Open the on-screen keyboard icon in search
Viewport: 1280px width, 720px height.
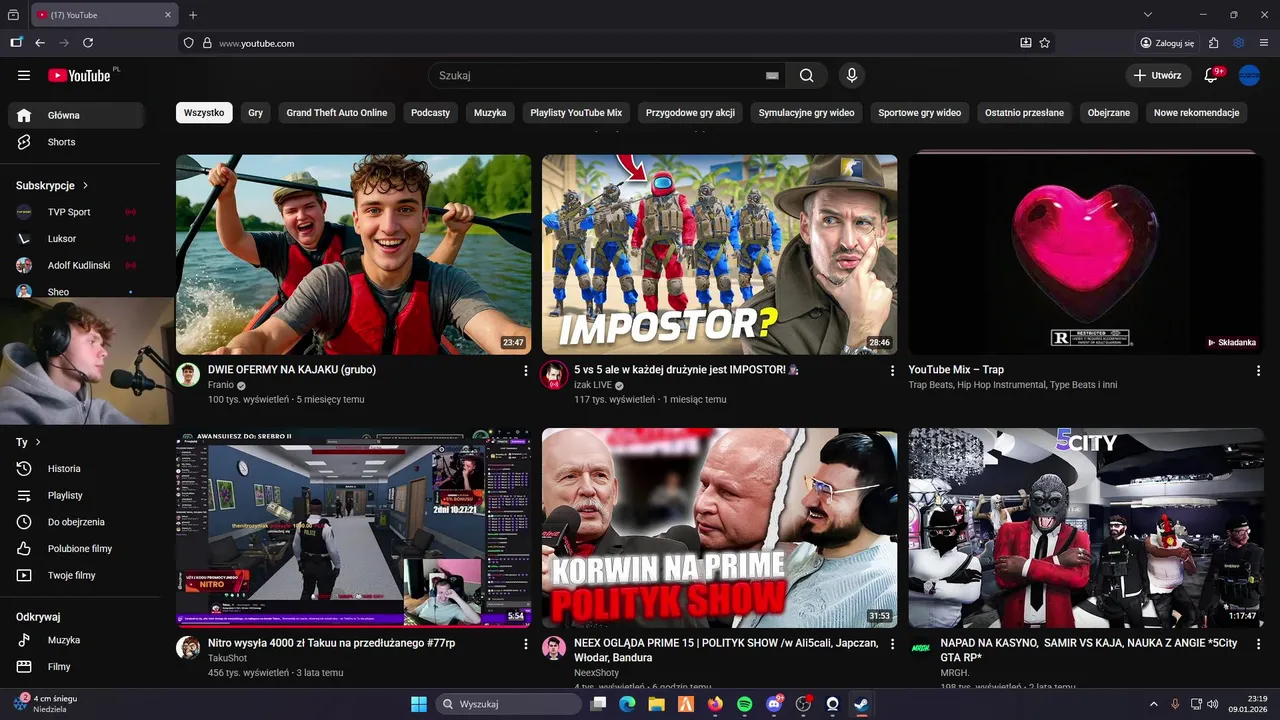pyautogui.click(x=772, y=75)
